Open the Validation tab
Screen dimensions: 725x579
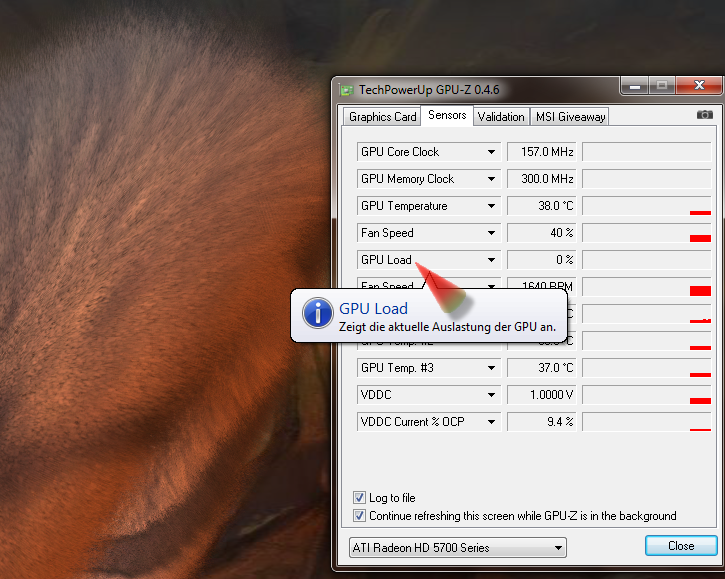tap(501, 117)
